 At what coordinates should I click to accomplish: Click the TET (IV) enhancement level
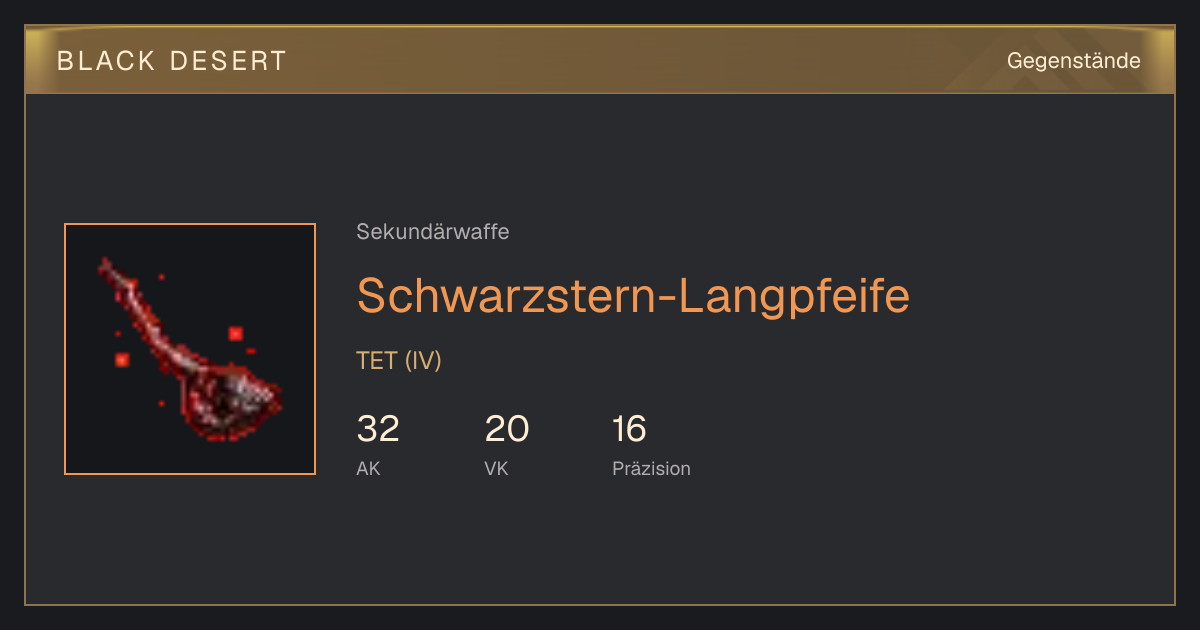pos(399,361)
